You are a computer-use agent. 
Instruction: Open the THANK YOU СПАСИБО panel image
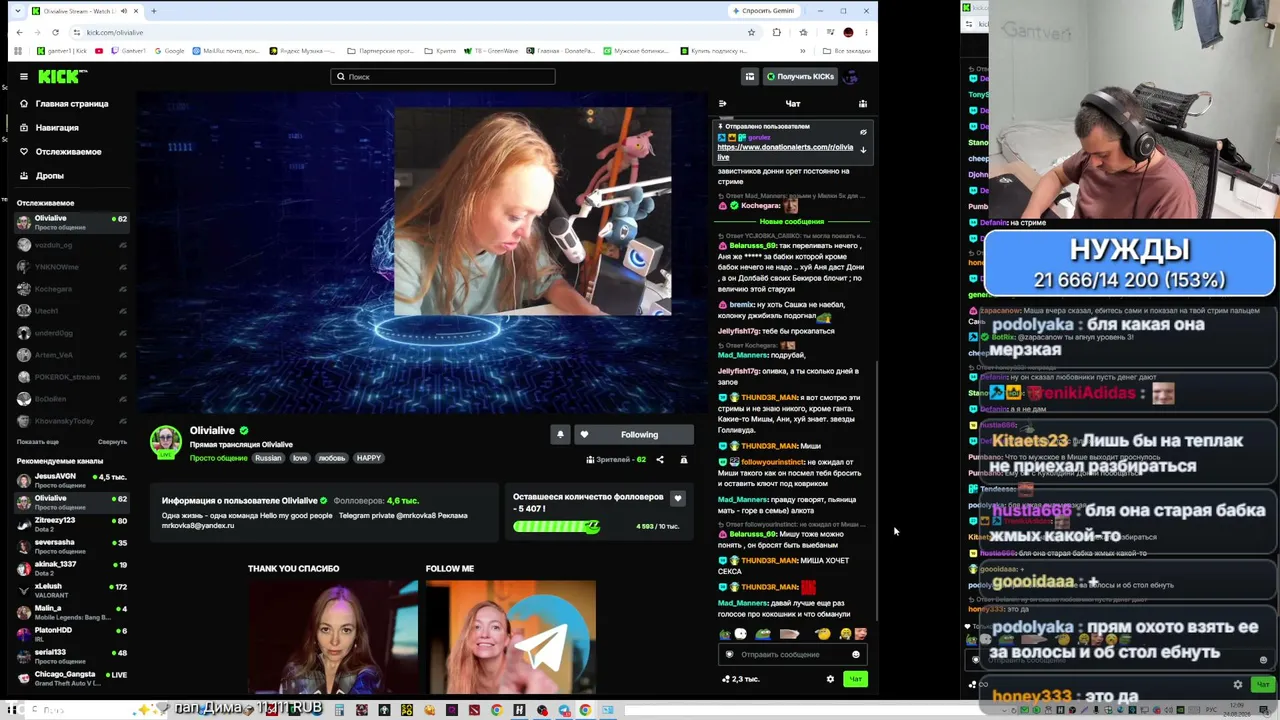point(333,637)
